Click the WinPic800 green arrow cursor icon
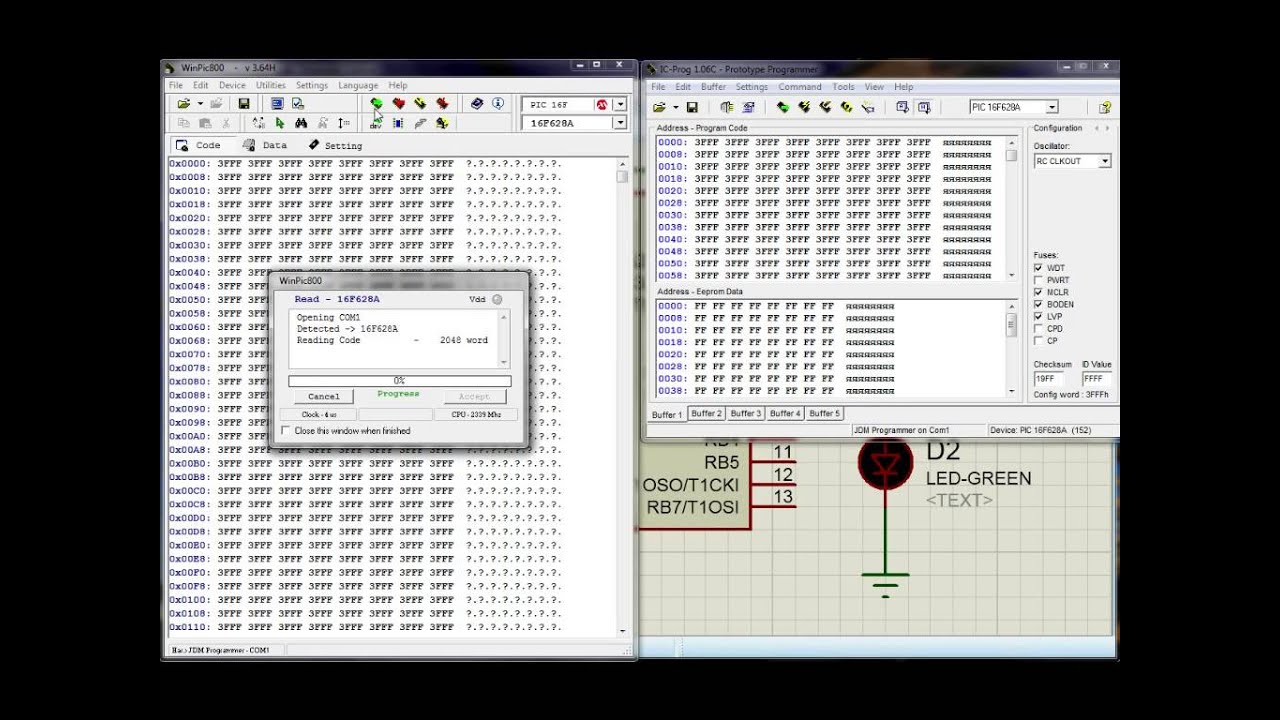Screen dimensions: 1280x720 280,123
